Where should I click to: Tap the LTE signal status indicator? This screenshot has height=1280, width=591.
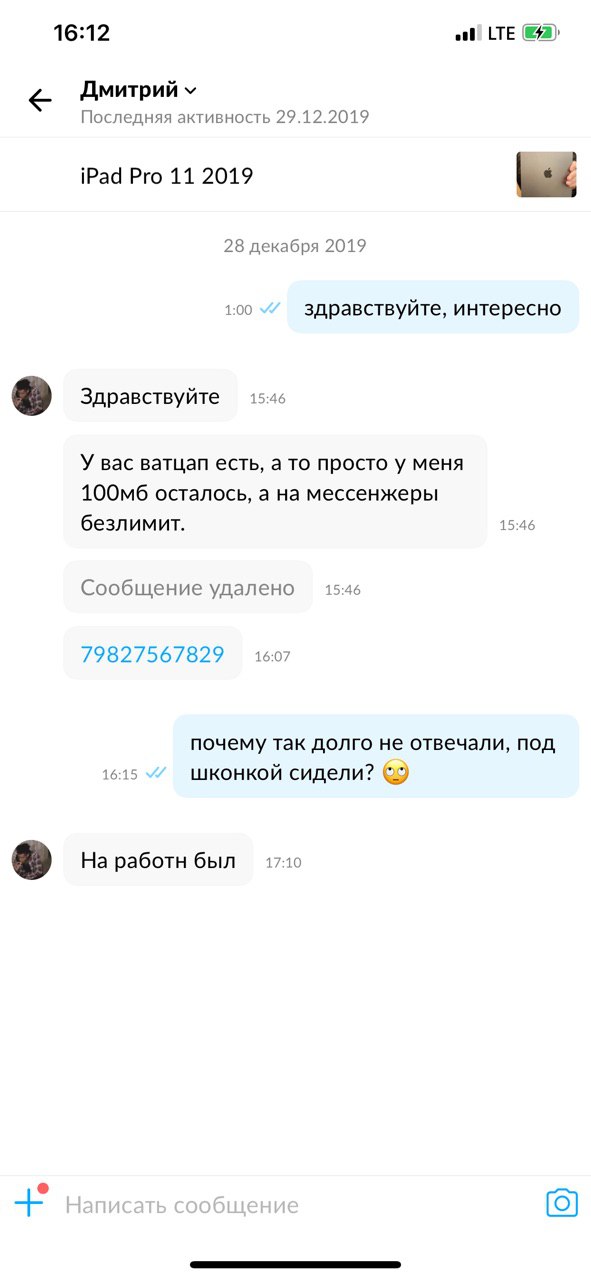486,33
